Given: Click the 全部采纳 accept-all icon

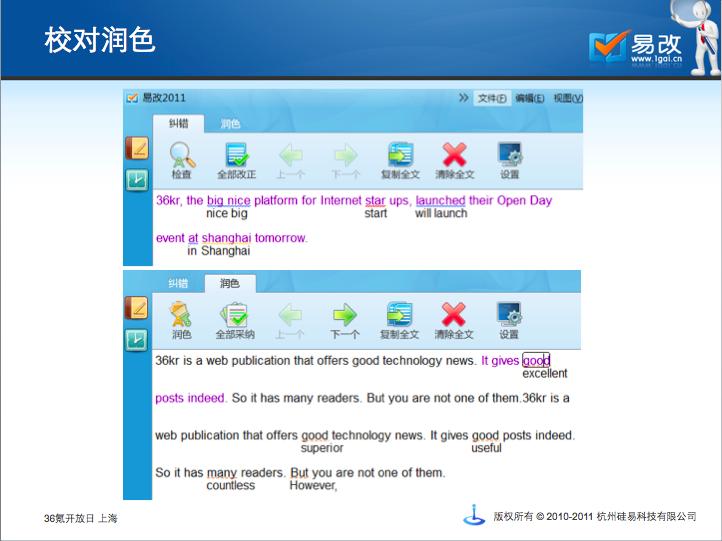Looking at the screenshot, I should tap(235, 314).
